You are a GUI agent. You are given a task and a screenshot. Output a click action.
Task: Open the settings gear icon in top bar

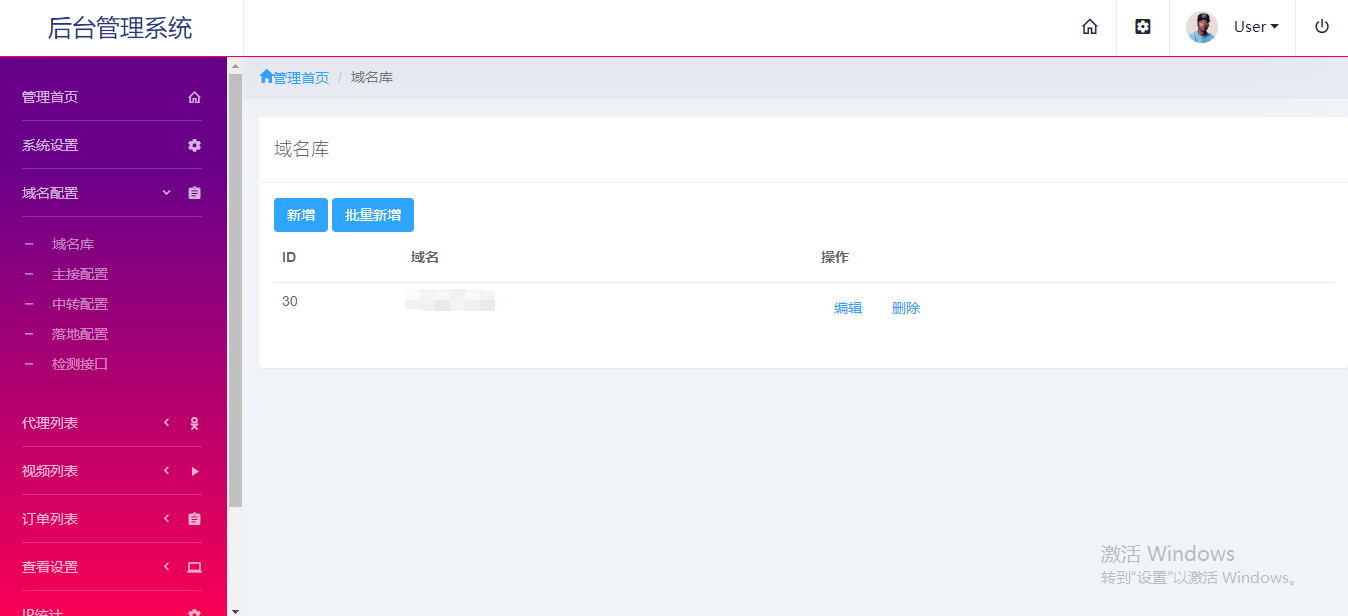pyautogui.click(x=1143, y=27)
